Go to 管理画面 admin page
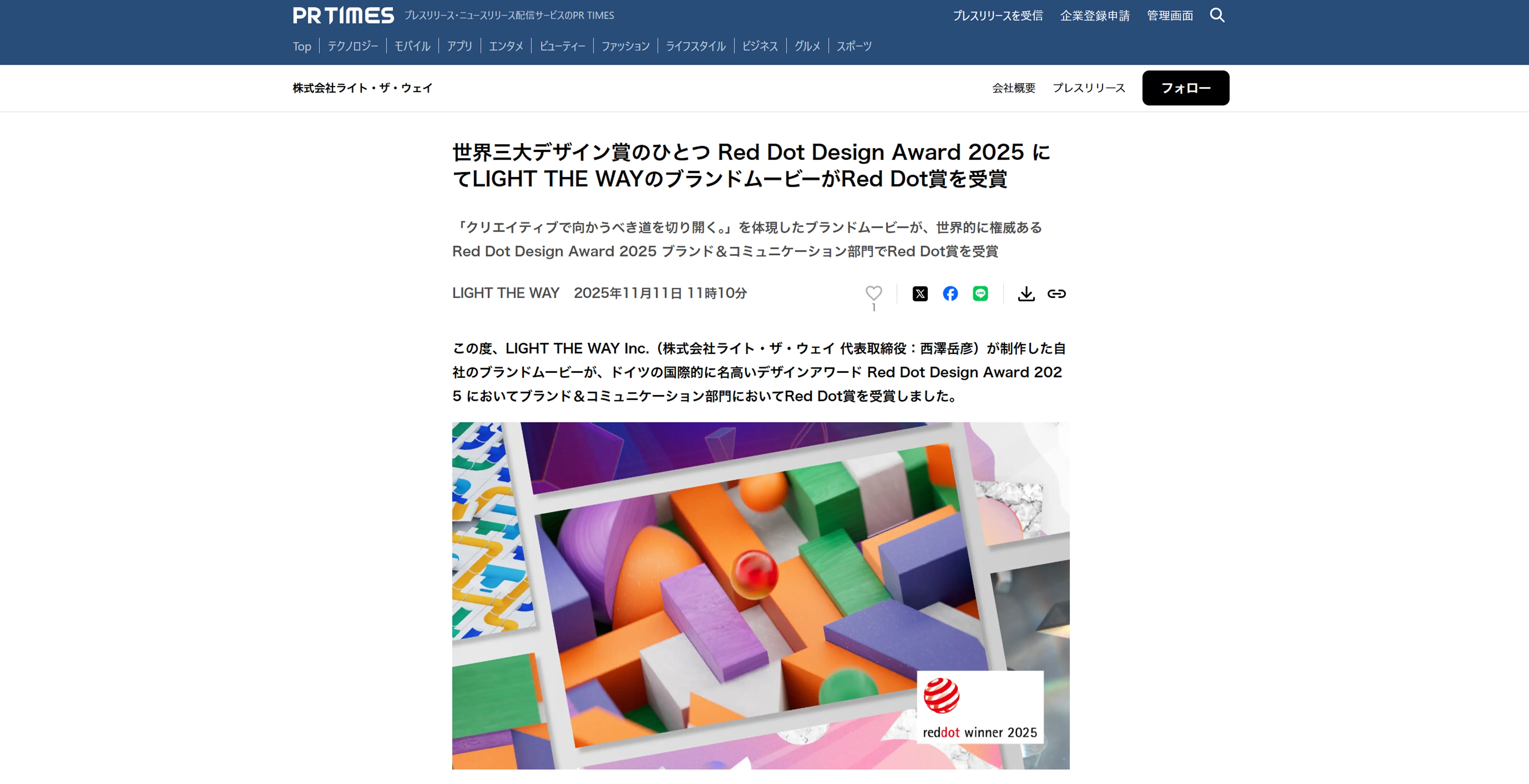The image size is (1529, 784). 1169,16
